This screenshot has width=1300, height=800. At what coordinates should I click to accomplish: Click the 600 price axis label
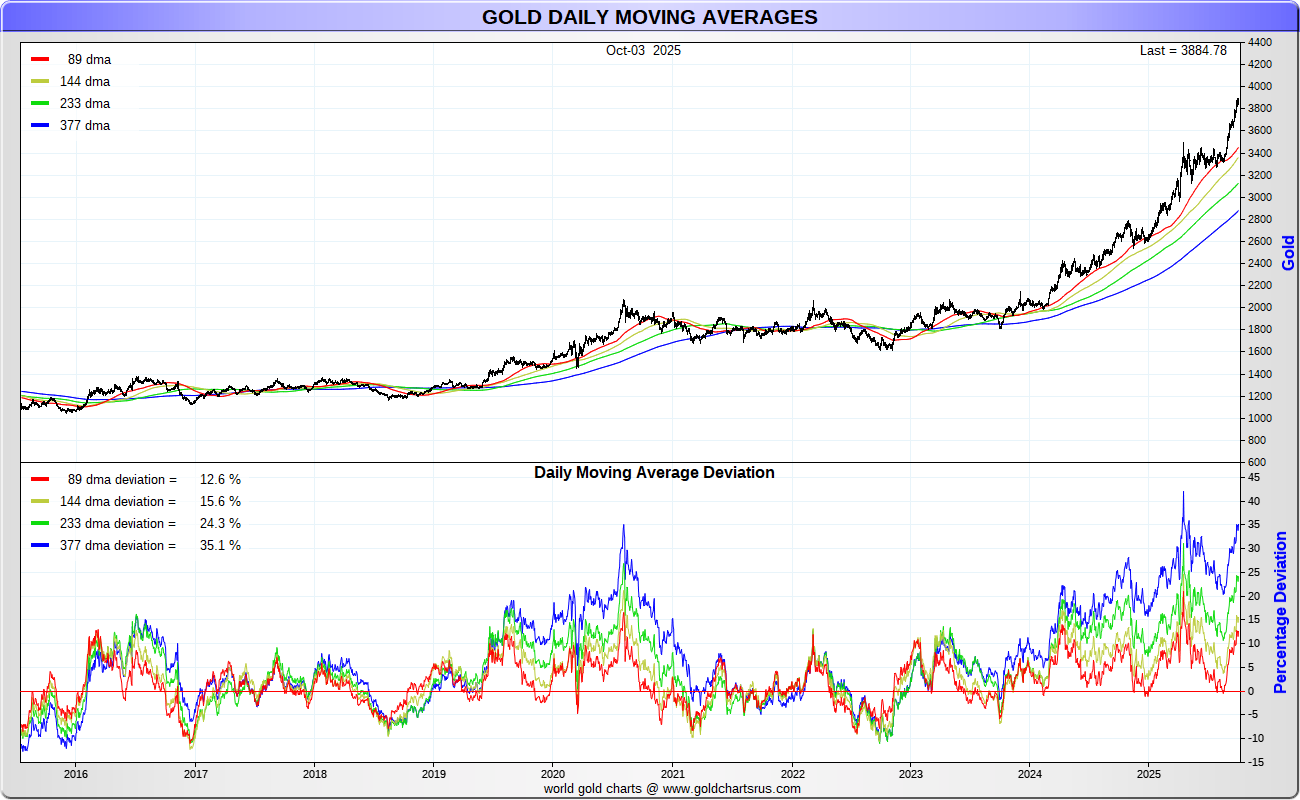point(1257,463)
